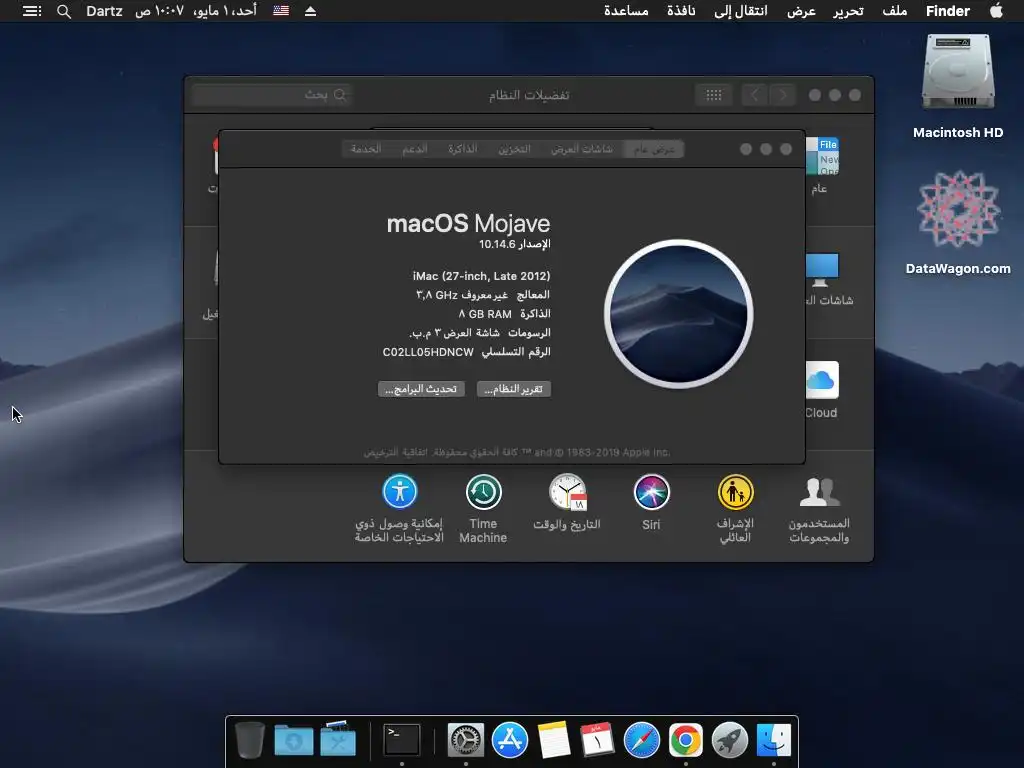Viewport: 1024px width, 768px height.
Task: Click iMac (27-inch, Late 2012) text
Action: pyautogui.click(x=481, y=276)
